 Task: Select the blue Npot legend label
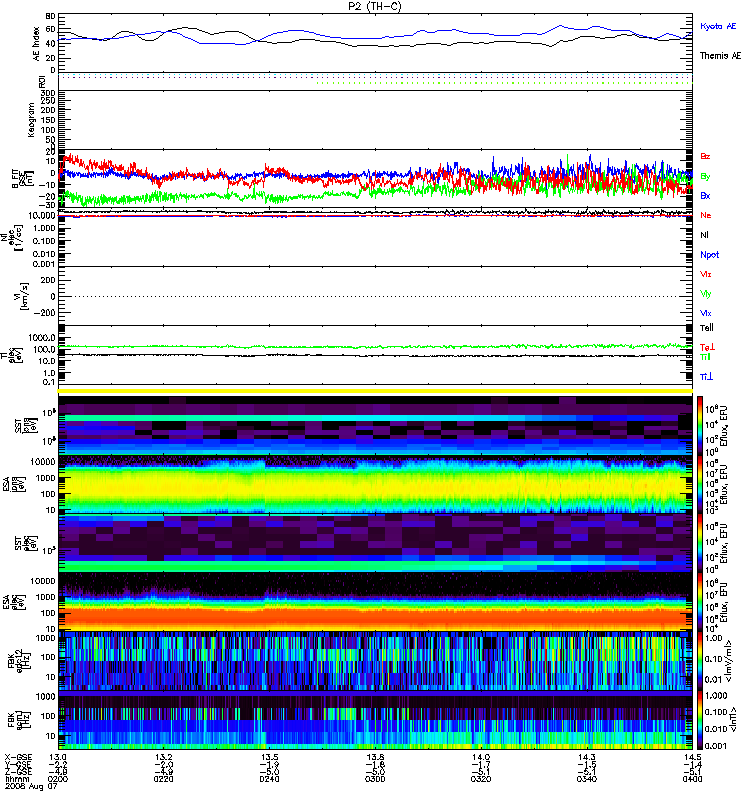click(710, 255)
